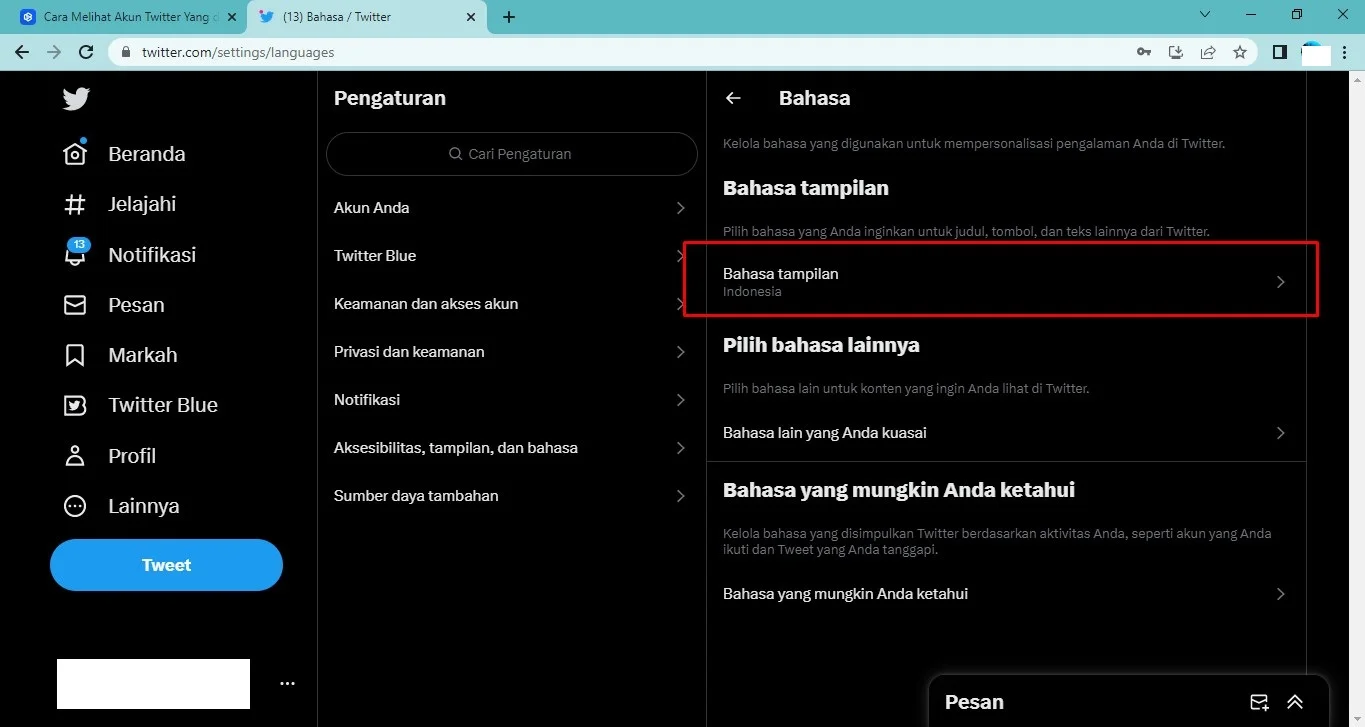Open password key icon in address bar

[1144, 52]
